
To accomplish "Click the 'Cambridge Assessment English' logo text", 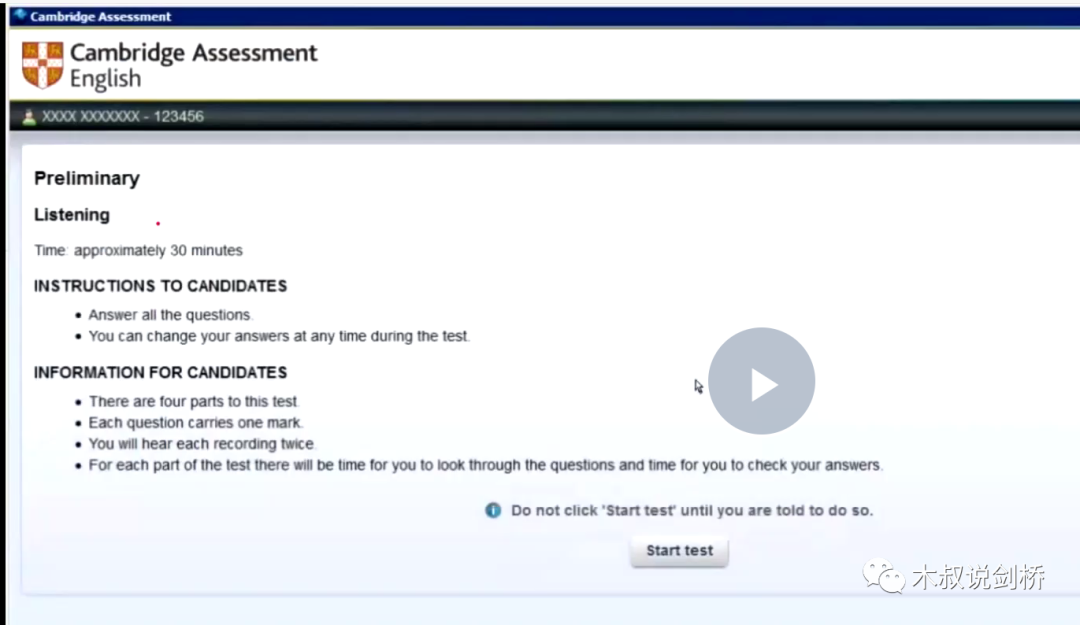I will 194,65.
